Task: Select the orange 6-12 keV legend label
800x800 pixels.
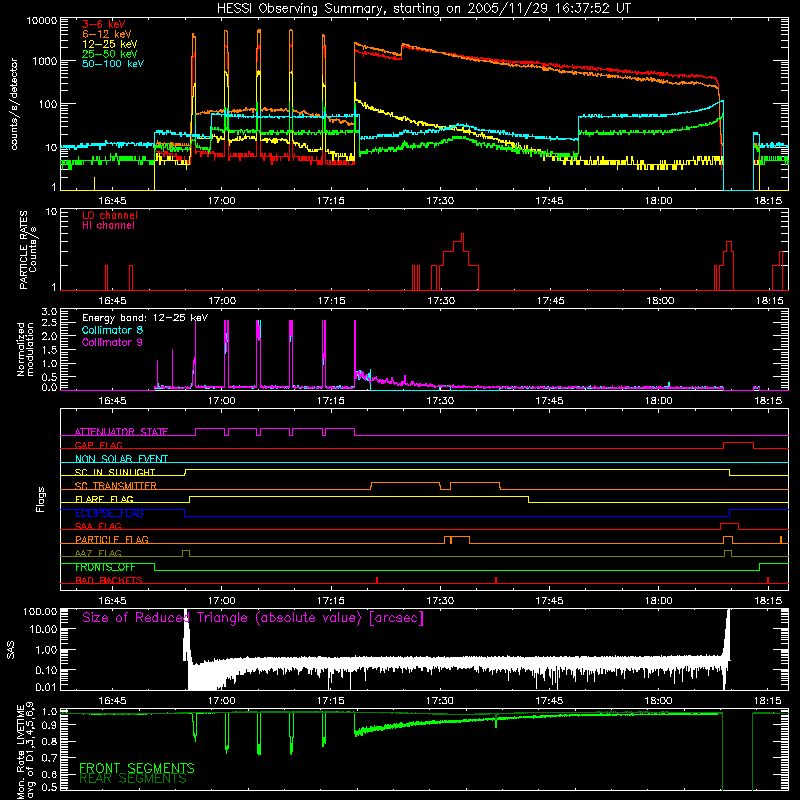Action: [107, 34]
